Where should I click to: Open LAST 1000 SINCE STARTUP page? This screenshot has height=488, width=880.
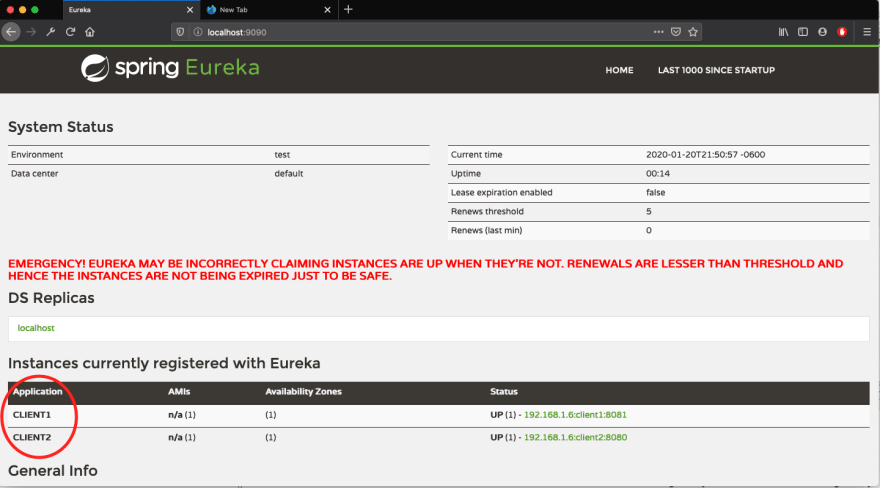pyautogui.click(x=716, y=70)
